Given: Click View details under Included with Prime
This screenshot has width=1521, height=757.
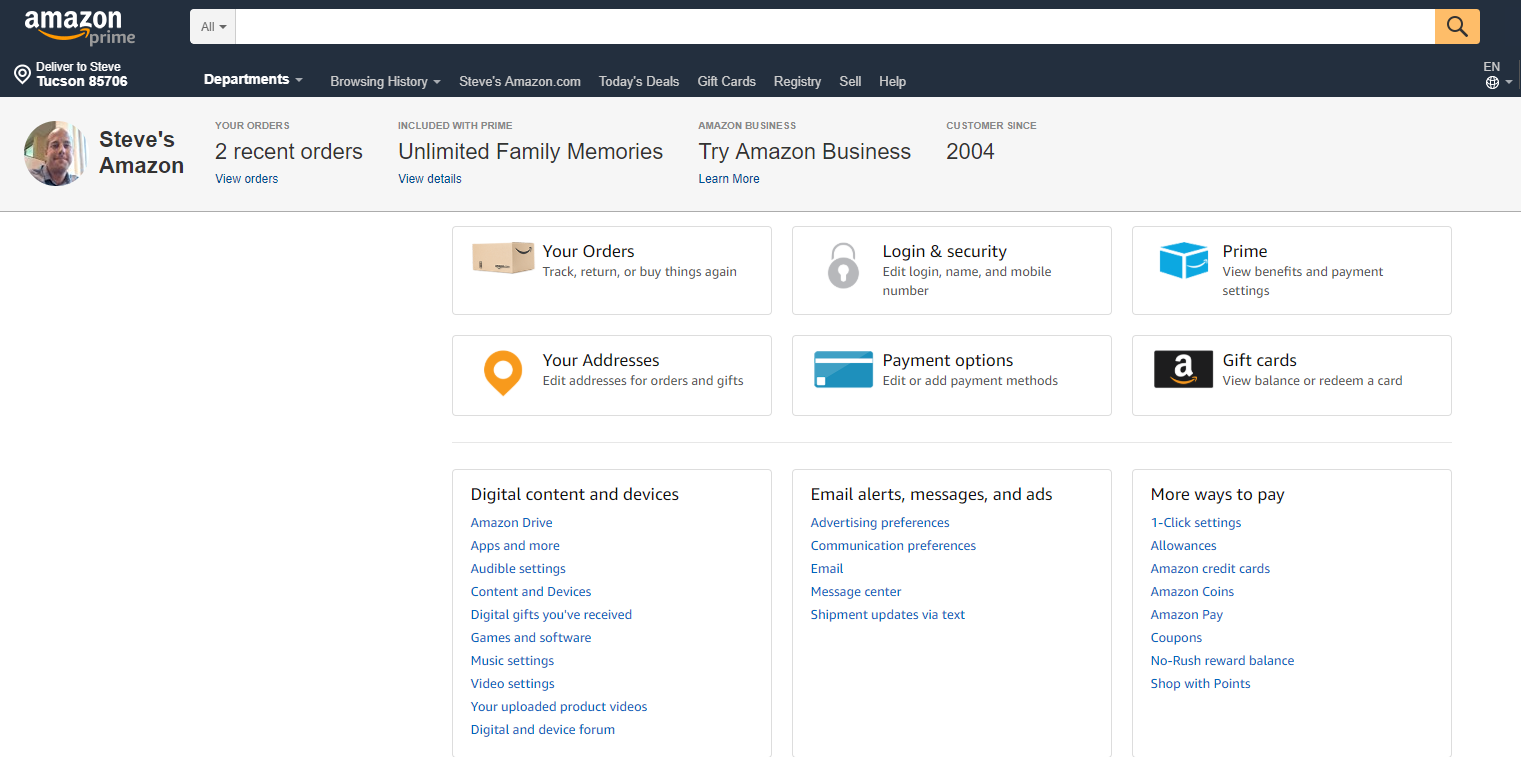Looking at the screenshot, I should [430, 179].
